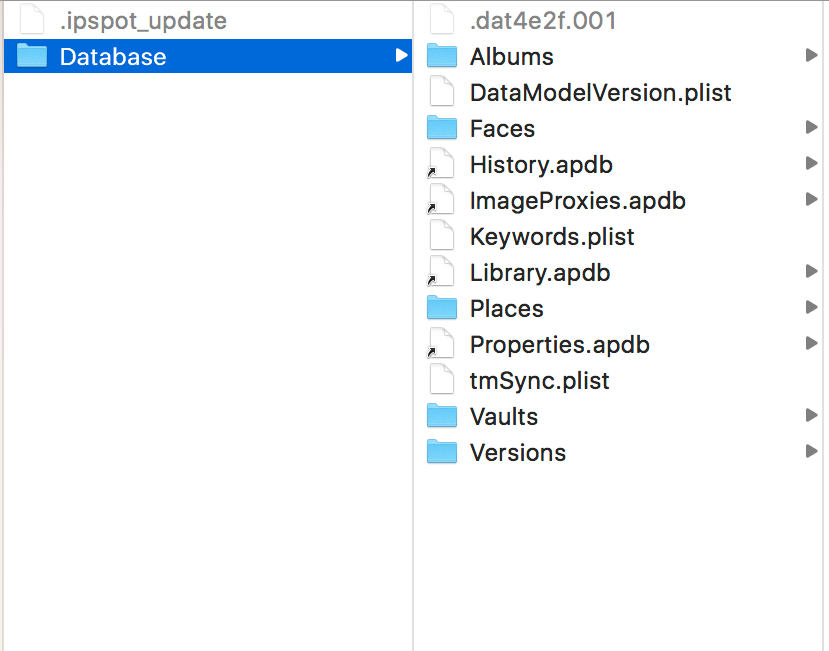Open the tmSync.plist entry

pos(539,380)
